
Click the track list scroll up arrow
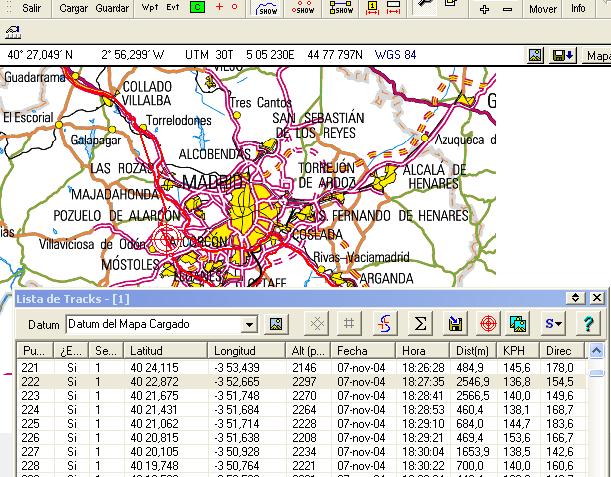596,351
